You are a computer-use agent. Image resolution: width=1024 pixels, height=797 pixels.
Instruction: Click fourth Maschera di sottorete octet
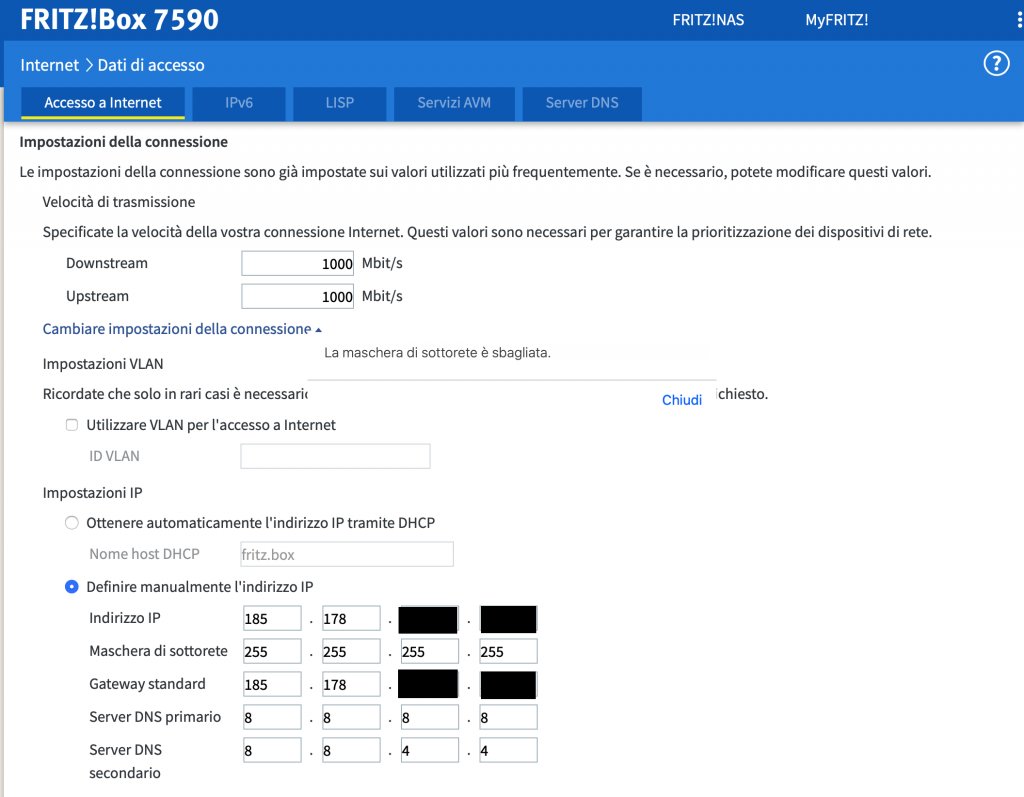(508, 651)
